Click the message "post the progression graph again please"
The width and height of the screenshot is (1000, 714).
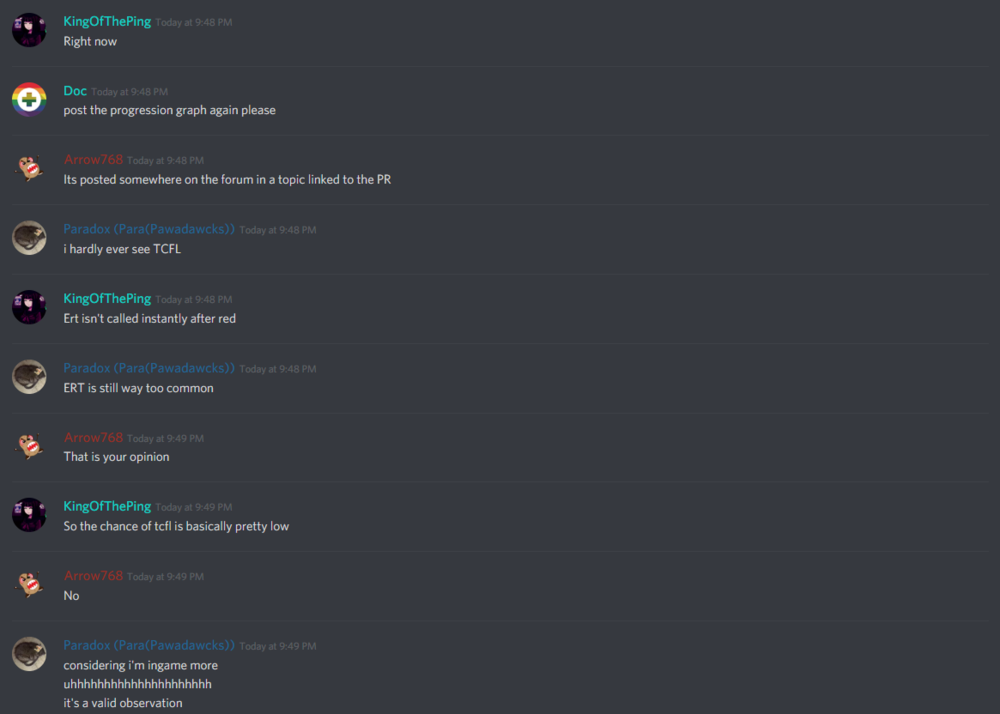tap(170, 110)
